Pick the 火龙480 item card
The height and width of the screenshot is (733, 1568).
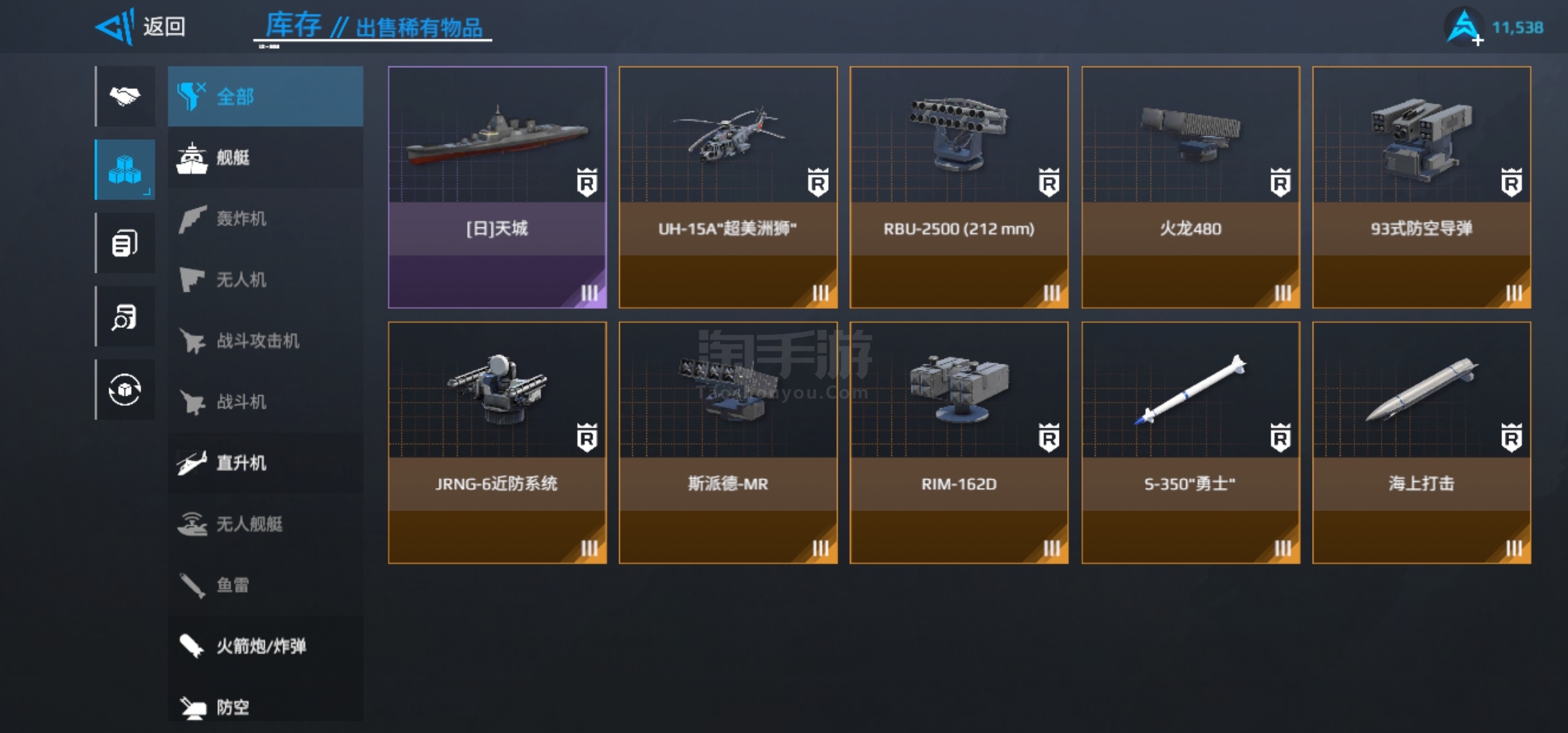click(1191, 187)
